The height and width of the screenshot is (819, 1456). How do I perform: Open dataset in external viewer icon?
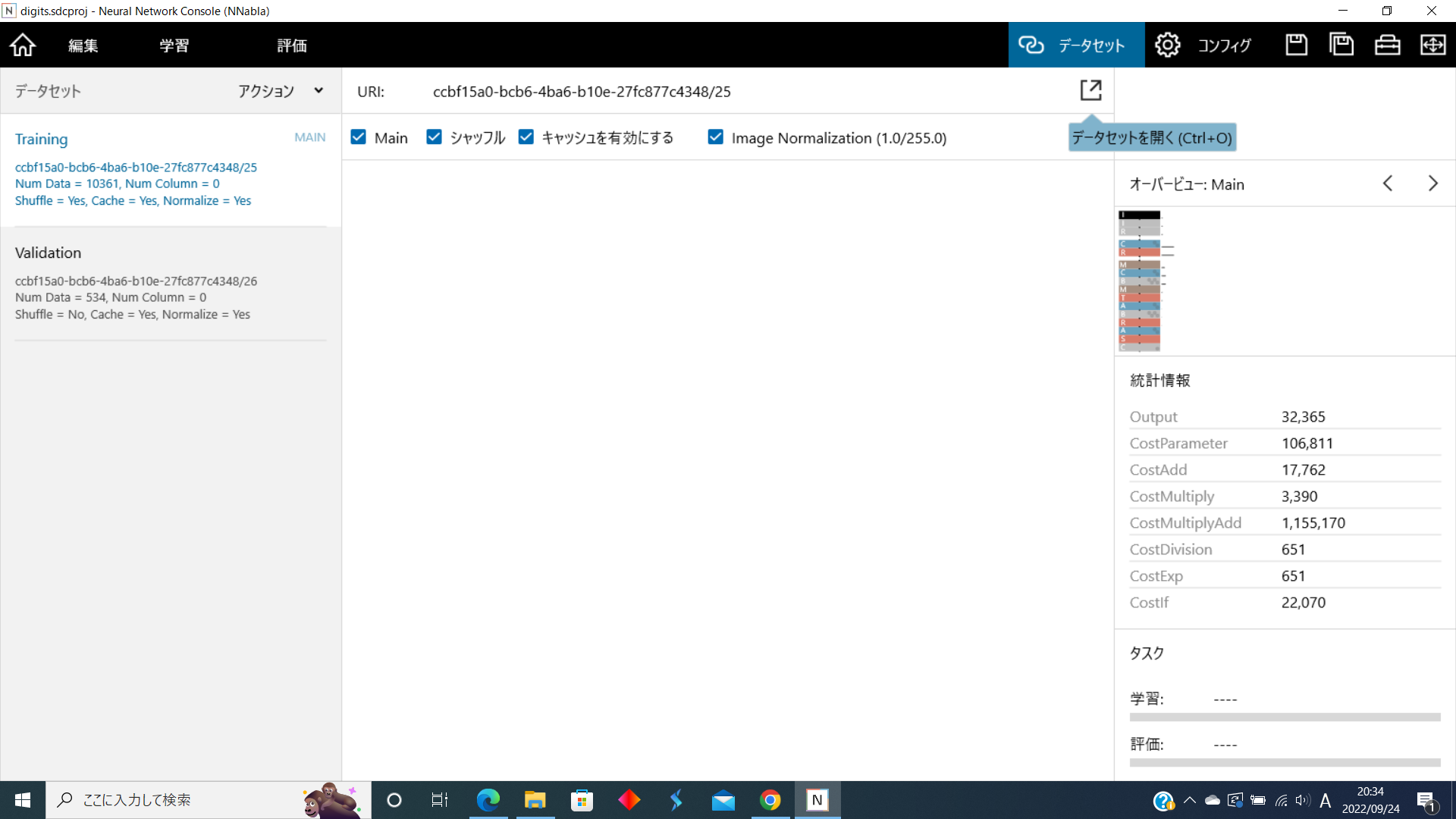pos(1090,90)
